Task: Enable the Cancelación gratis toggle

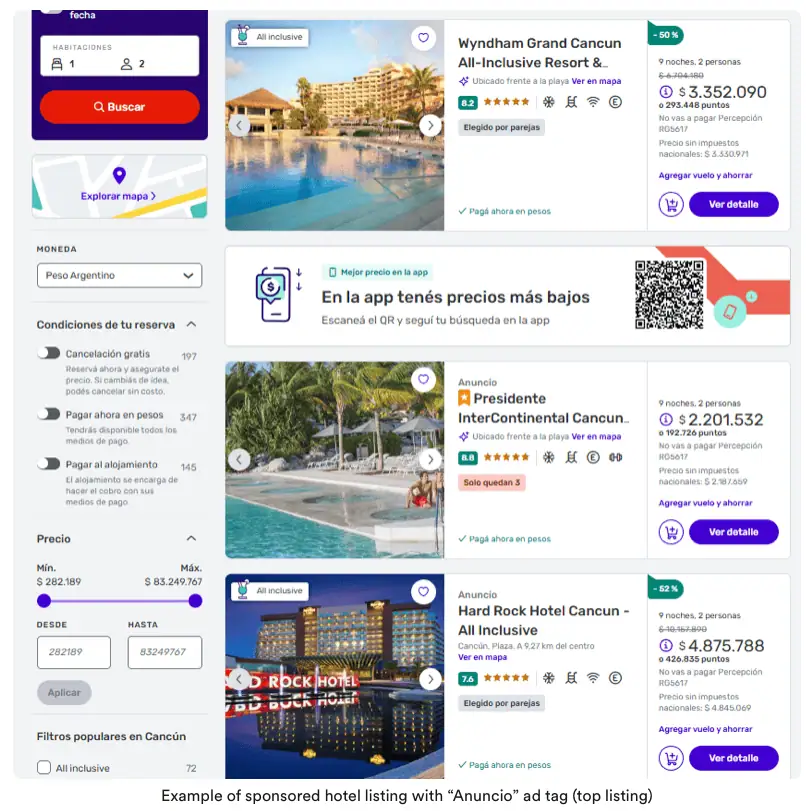Action: [49, 353]
